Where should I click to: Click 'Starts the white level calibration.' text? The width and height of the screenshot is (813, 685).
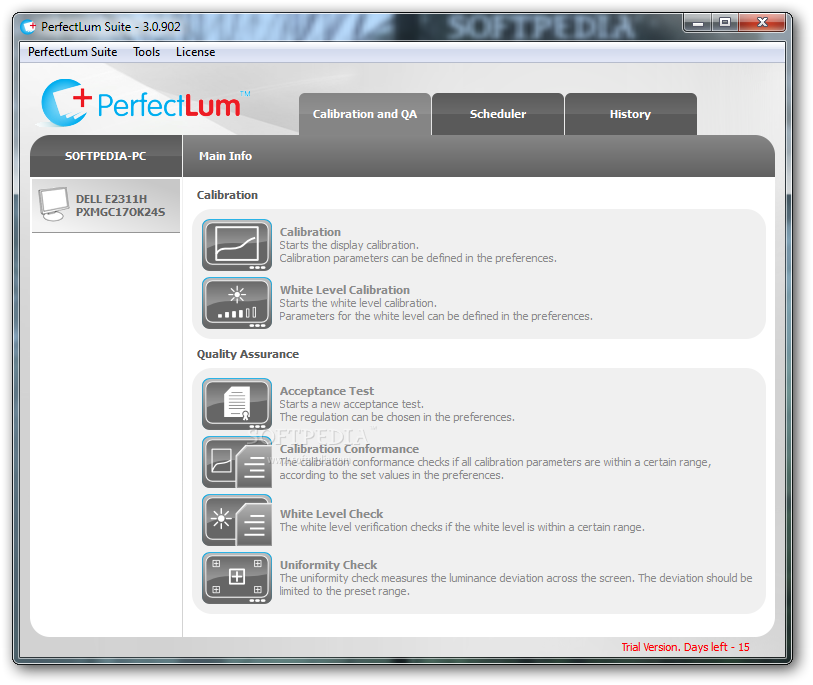(x=358, y=303)
